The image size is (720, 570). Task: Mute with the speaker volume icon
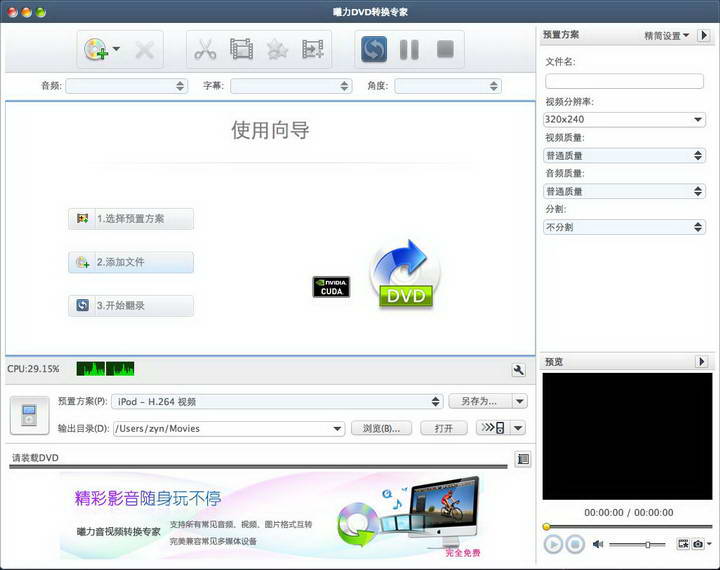tap(597, 544)
